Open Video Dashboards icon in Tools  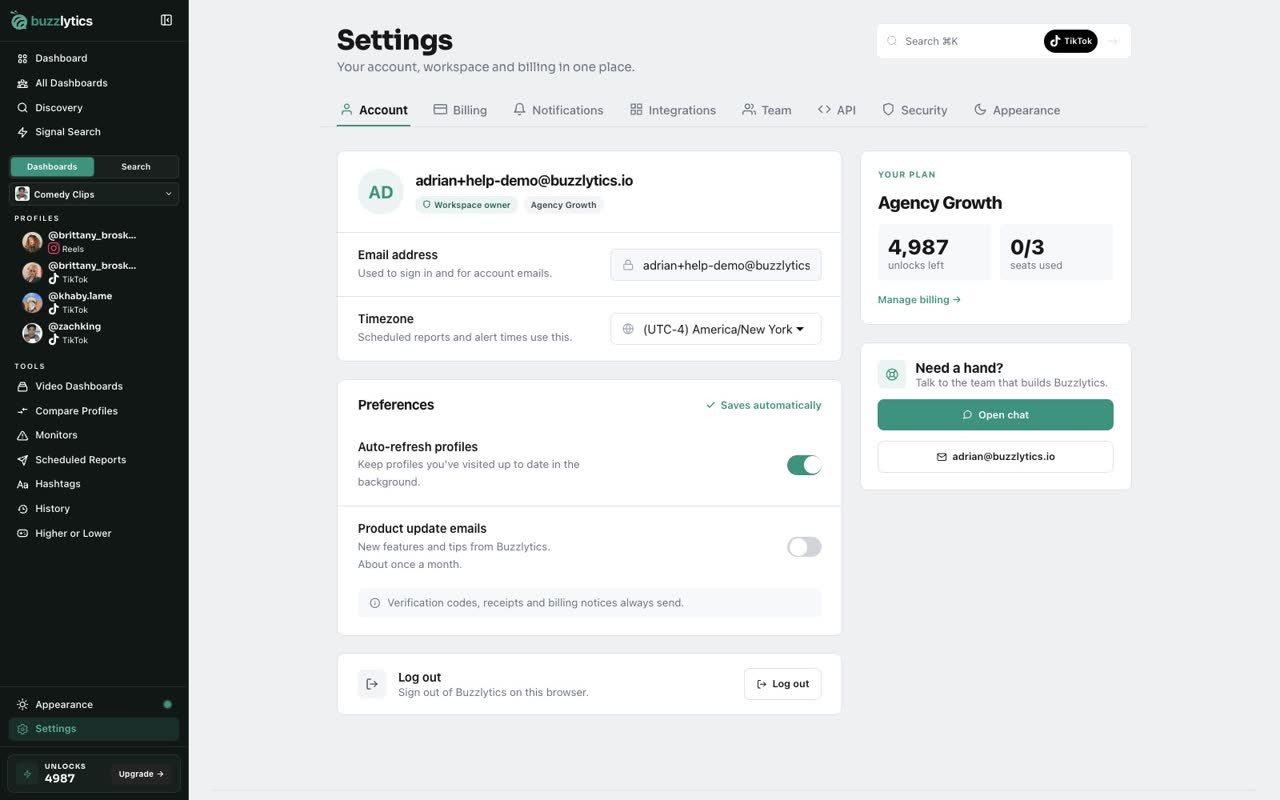(22, 386)
